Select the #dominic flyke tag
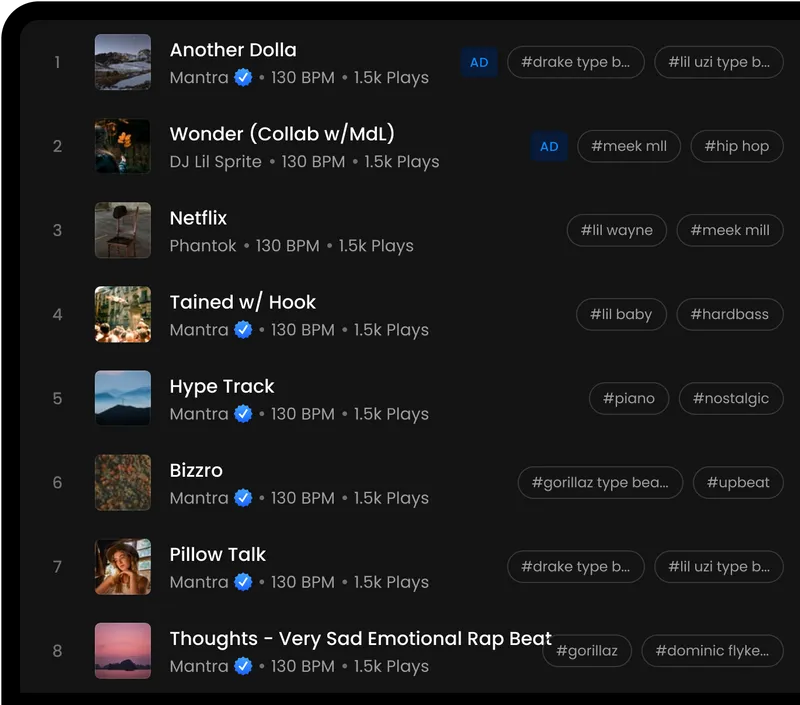800x705 pixels. [x=711, y=650]
